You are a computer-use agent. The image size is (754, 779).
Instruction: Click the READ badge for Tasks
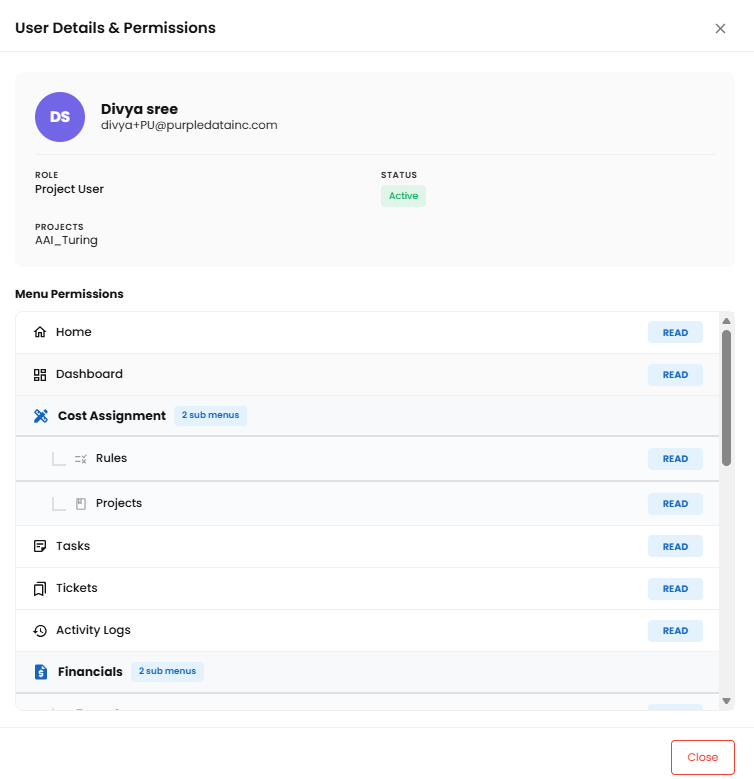pyautogui.click(x=675, y=546)
